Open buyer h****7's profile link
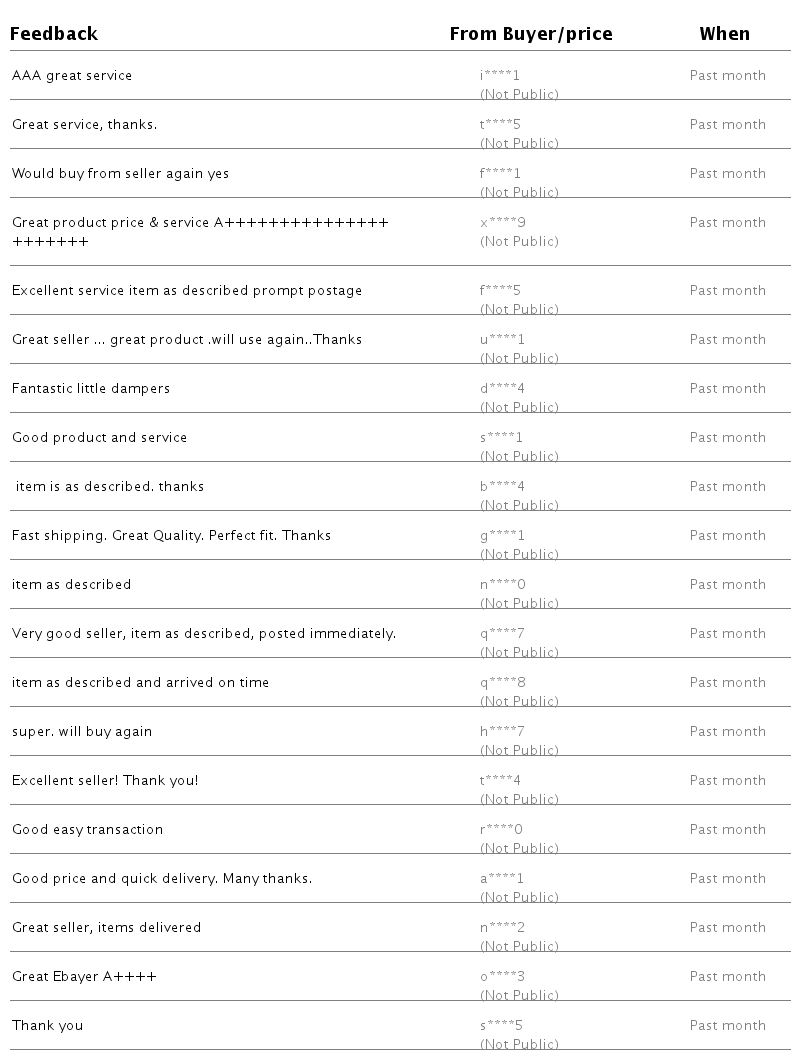The width and height of the screenshot is (800, 1050). [x=502, y=732]
